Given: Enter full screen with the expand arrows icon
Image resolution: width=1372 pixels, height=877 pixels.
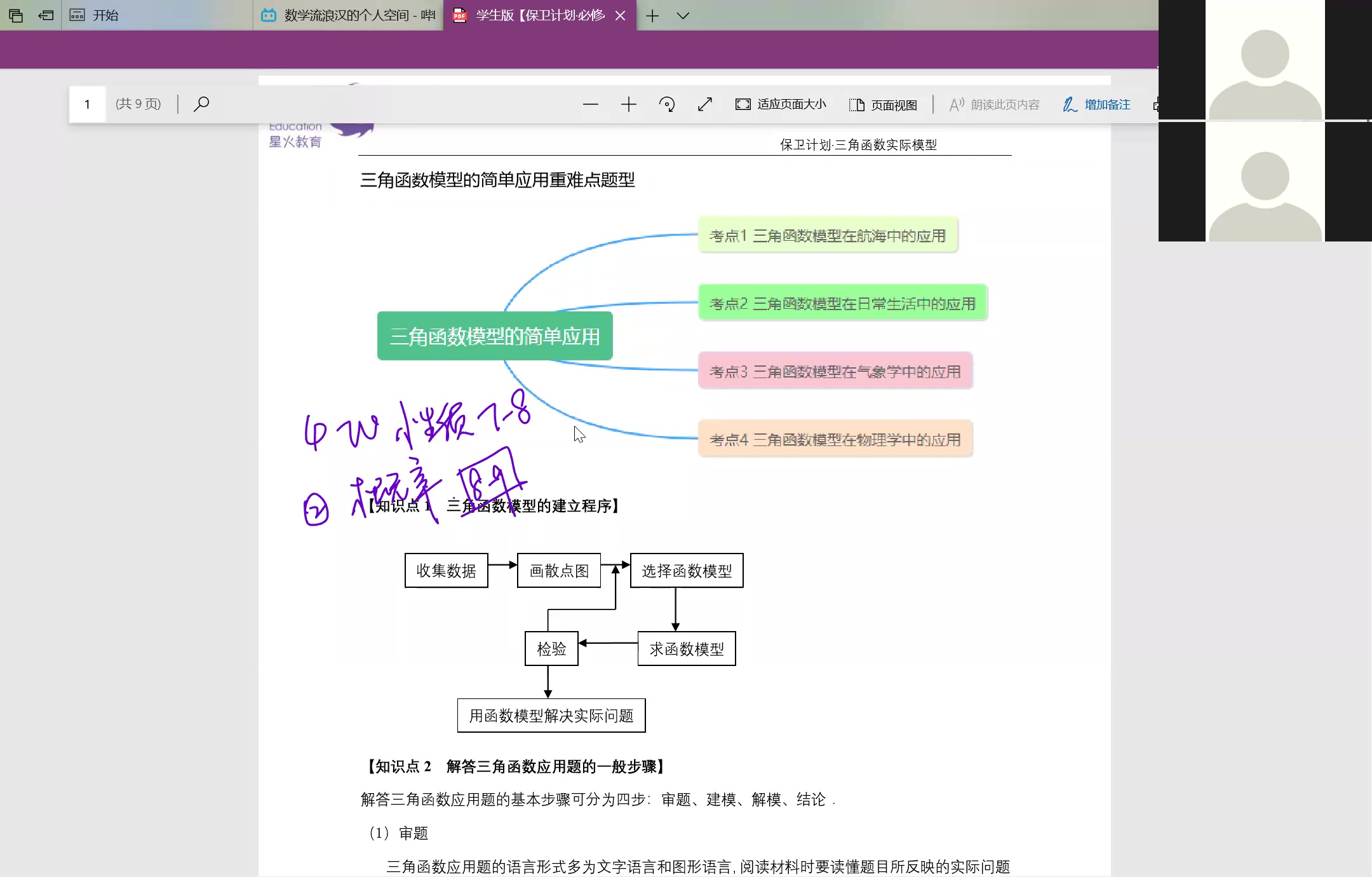Looking at the screenshot, I should [704, 104].
